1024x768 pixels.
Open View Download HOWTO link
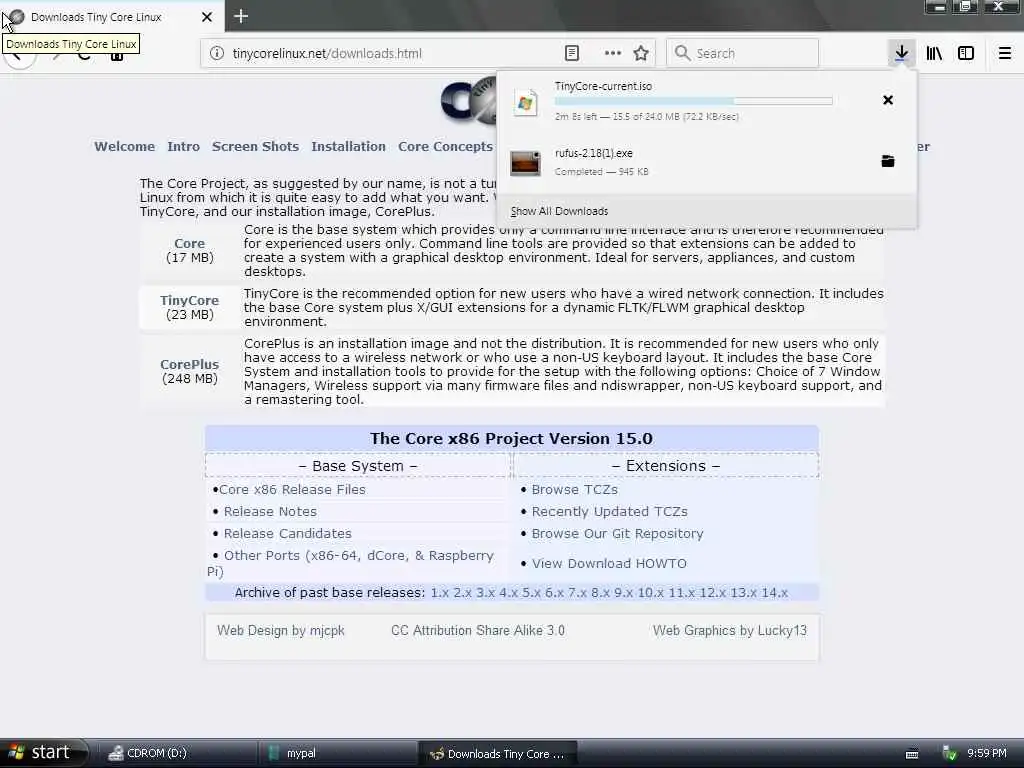pos(609,563)
